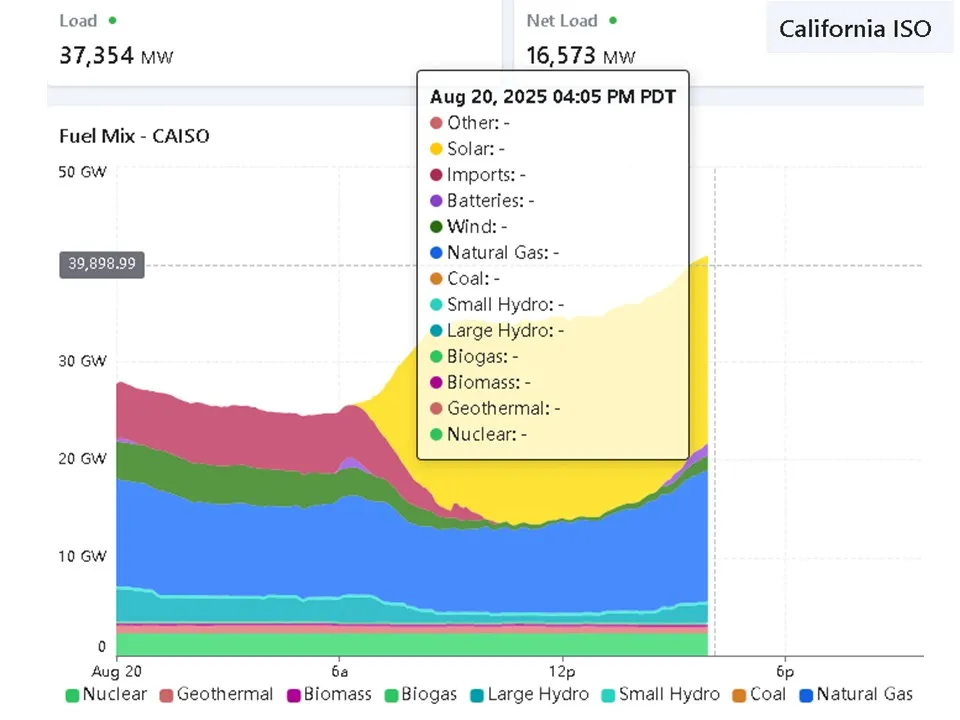Click the California ISO label
Viewport: 960px width, 720px height.
point(855,28)
